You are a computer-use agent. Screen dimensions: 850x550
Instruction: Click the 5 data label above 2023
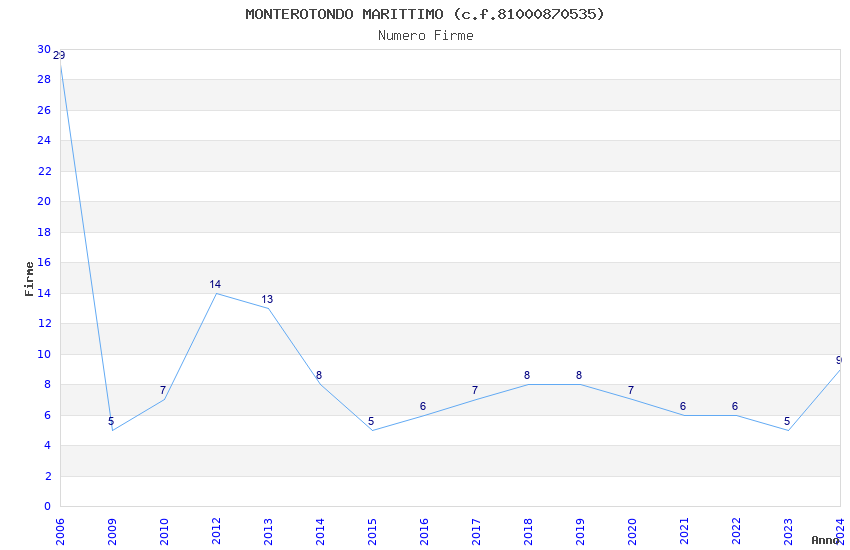coord(787,422)
